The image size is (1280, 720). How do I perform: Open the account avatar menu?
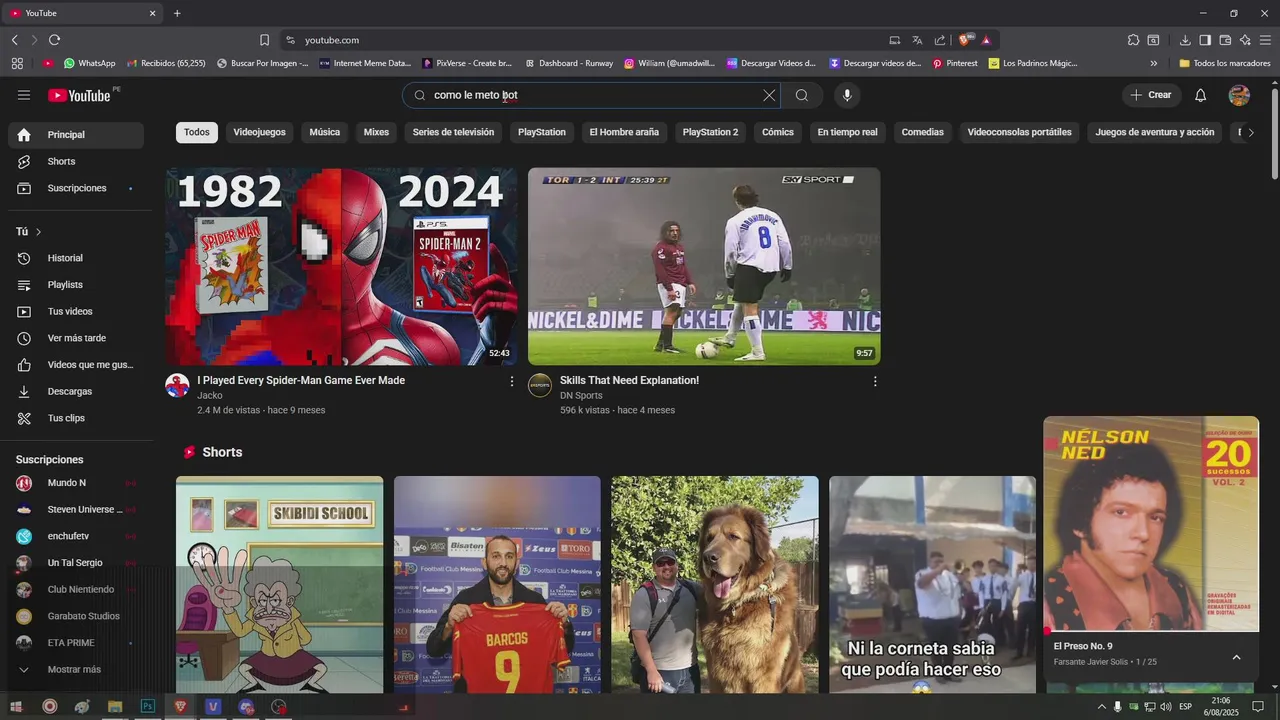[x=1239, y=95]
